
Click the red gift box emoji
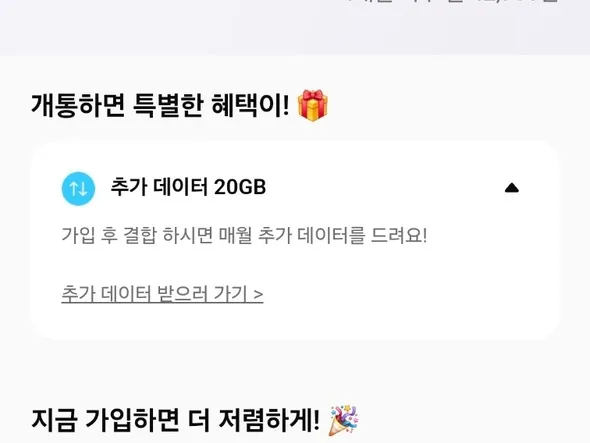click(313, 105)
